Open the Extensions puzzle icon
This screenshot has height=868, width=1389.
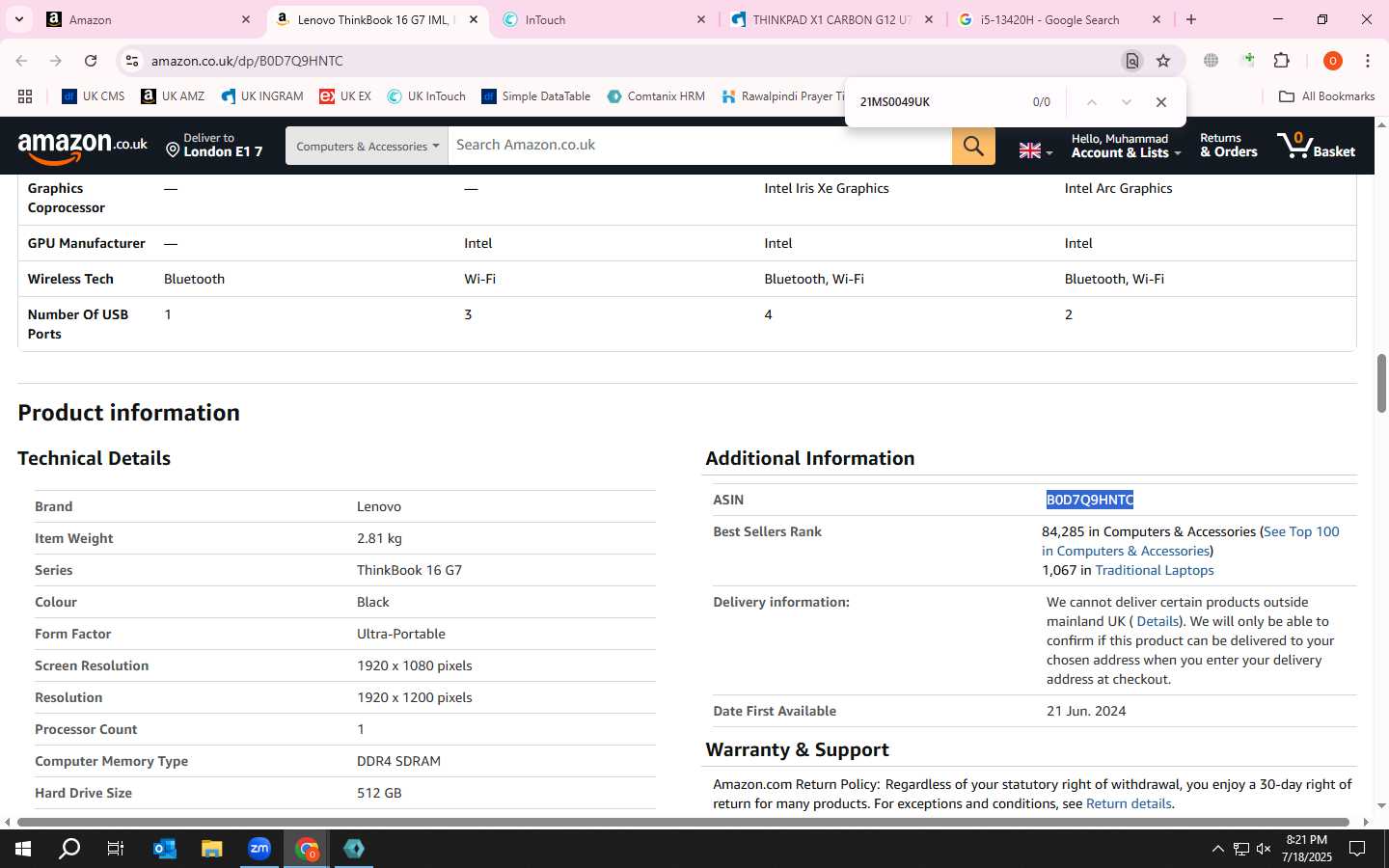coord(1282,61)
